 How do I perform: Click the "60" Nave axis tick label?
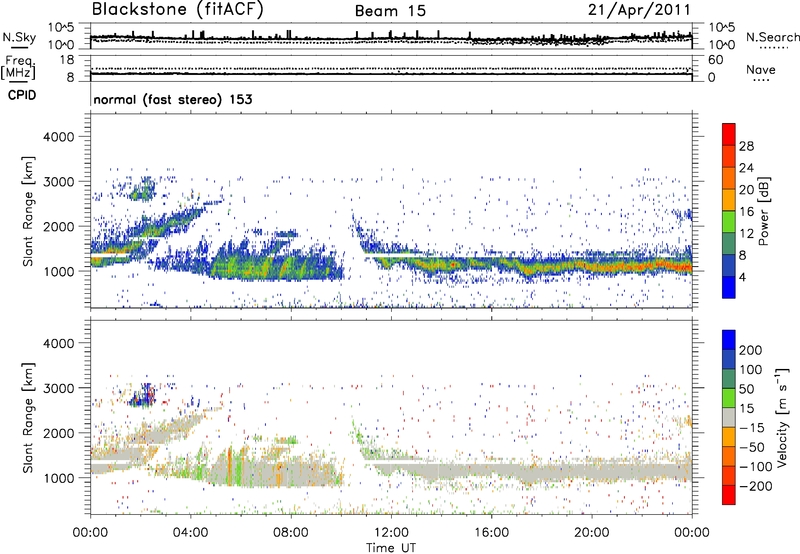715,60
